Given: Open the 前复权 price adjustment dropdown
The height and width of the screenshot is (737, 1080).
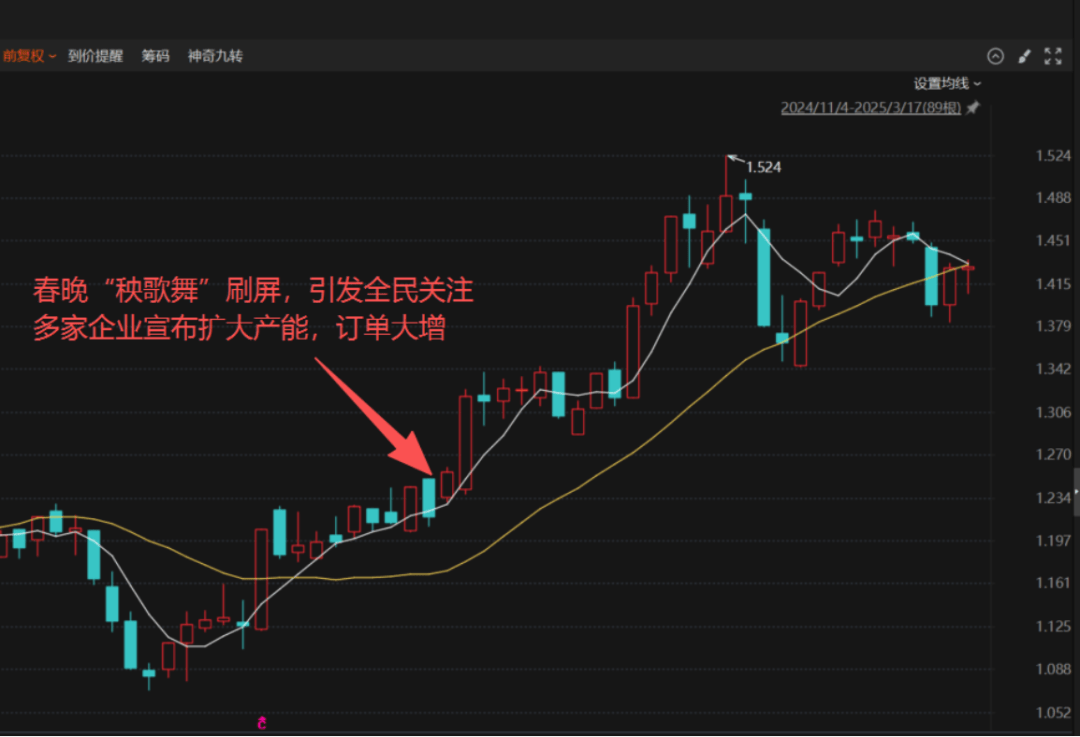Looking at the screenshot, I should pos(28,56).
